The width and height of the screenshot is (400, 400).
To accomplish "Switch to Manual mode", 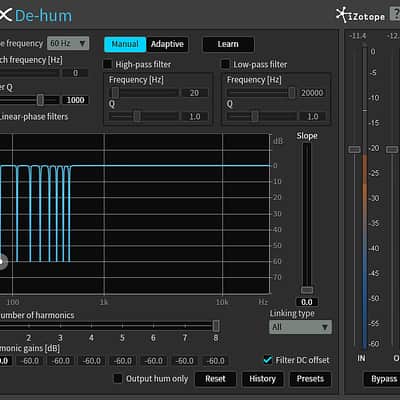I will (125, 44).
